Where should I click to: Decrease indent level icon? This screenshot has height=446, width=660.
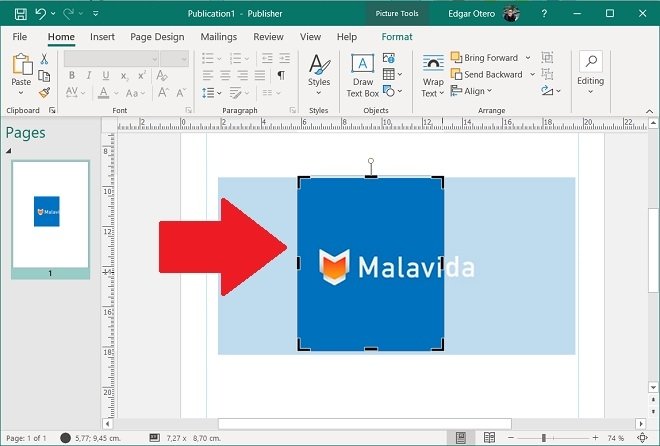point(267,58)
